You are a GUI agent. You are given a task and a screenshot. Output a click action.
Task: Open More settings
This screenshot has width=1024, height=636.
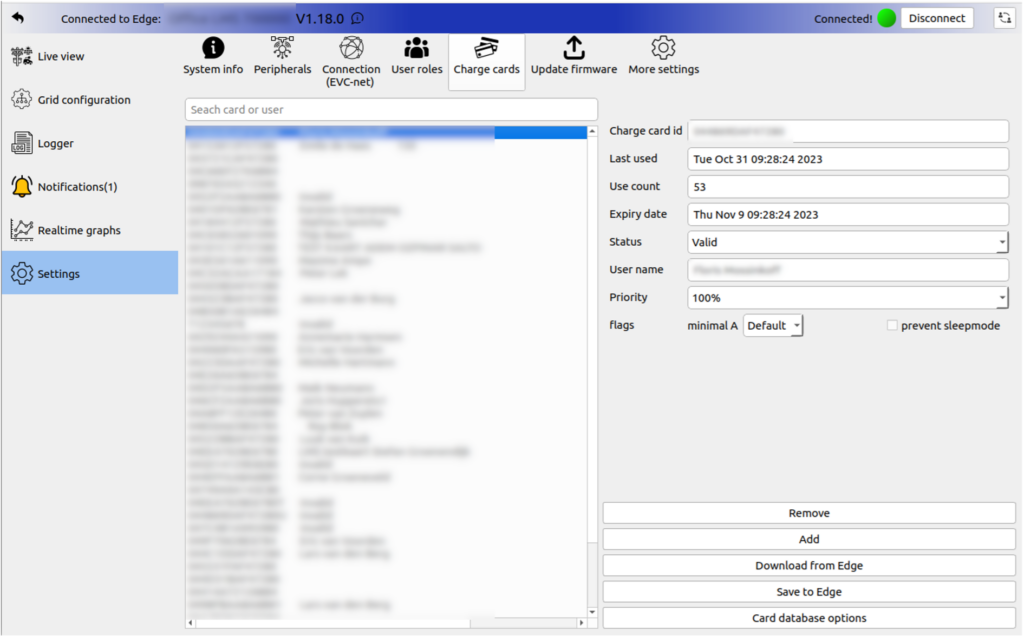[x=662, y=57]
